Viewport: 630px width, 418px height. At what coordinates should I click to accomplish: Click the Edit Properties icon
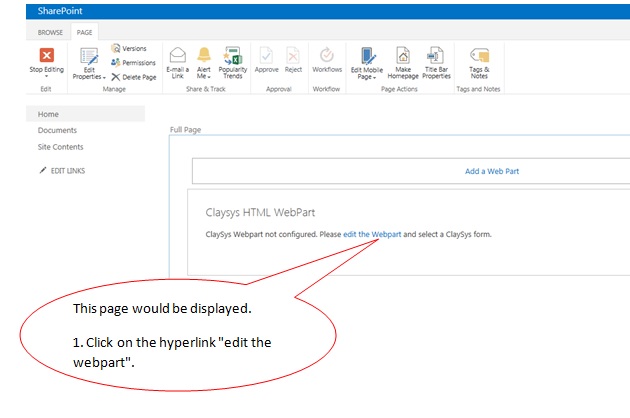(x=89, y=56)
